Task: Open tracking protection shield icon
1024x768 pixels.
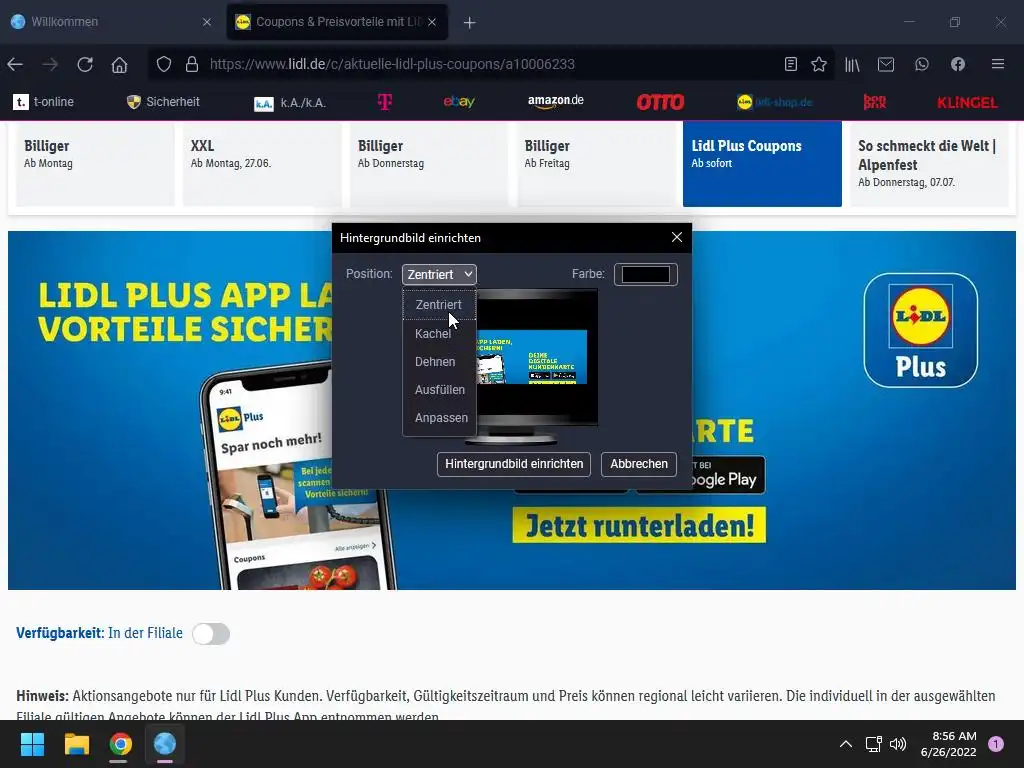Action: click(x=164, y=64)
